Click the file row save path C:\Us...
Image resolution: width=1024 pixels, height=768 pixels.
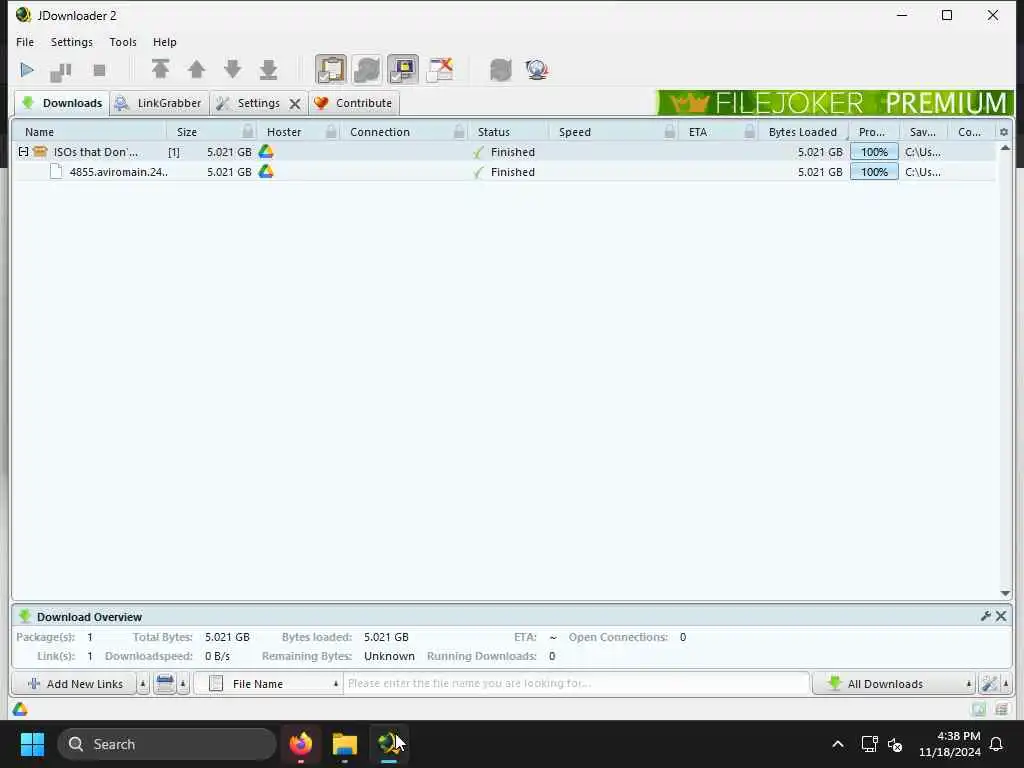[923, 172]
